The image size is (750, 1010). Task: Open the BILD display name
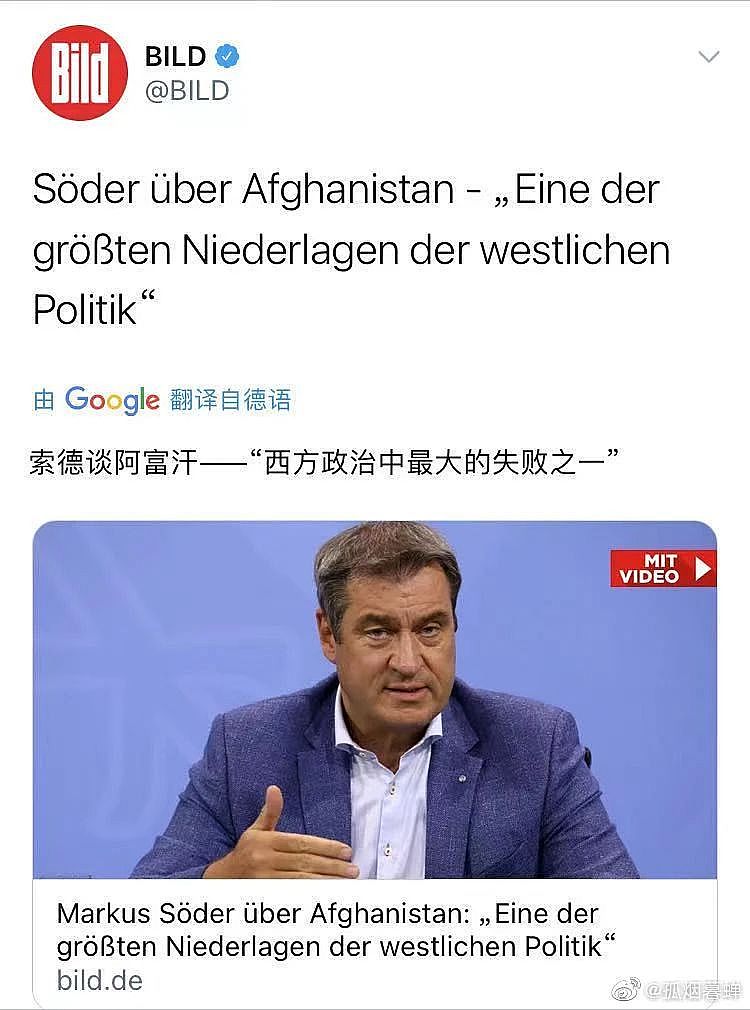tap(175, 56)
